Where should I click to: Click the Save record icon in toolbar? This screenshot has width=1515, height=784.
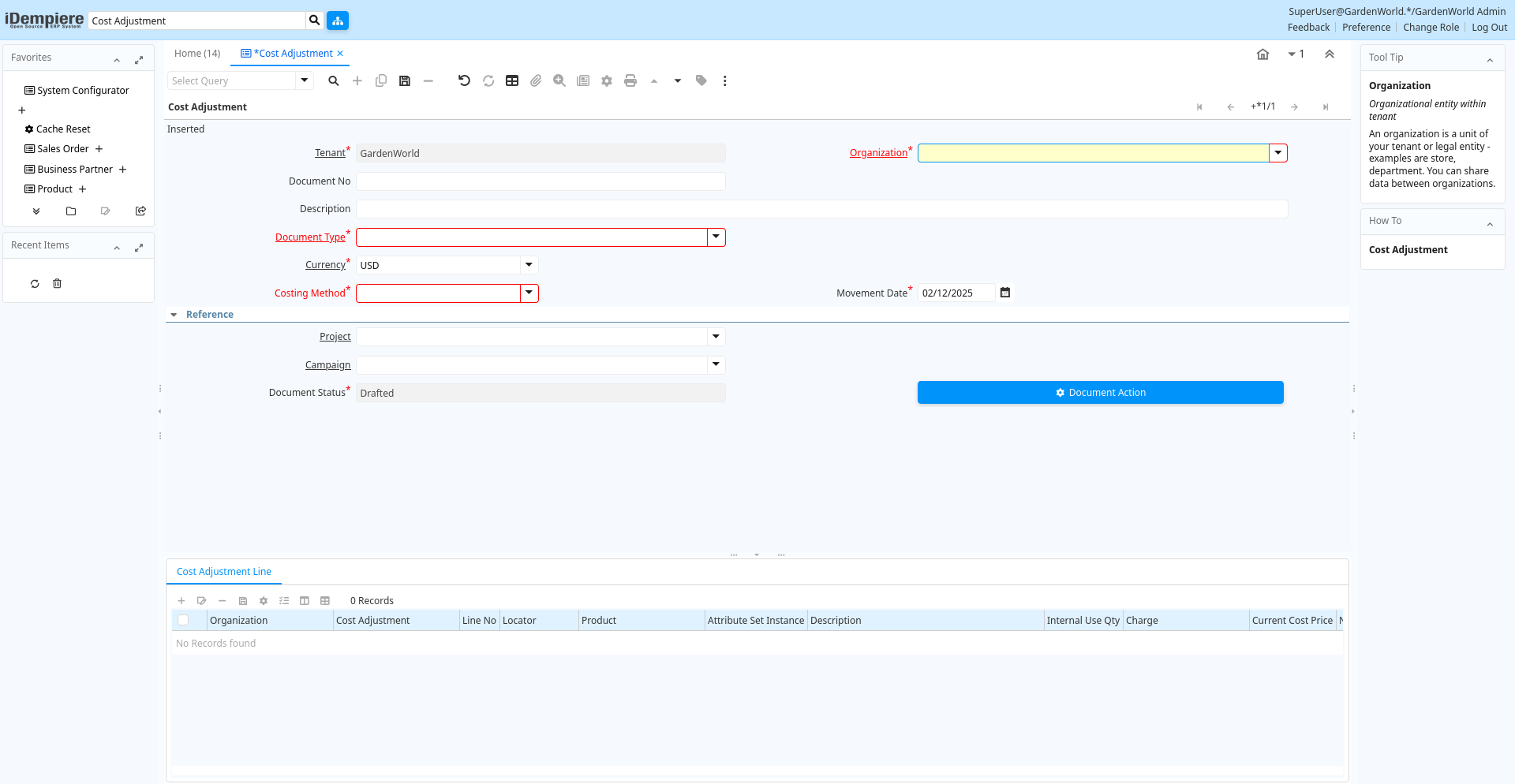[x=405, y=81]
